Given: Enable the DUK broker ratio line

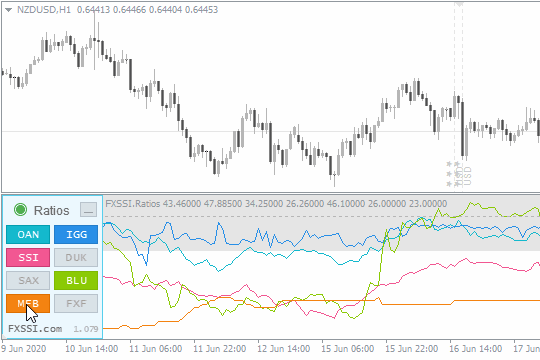Looking at the screenshot, I should 76,258.
